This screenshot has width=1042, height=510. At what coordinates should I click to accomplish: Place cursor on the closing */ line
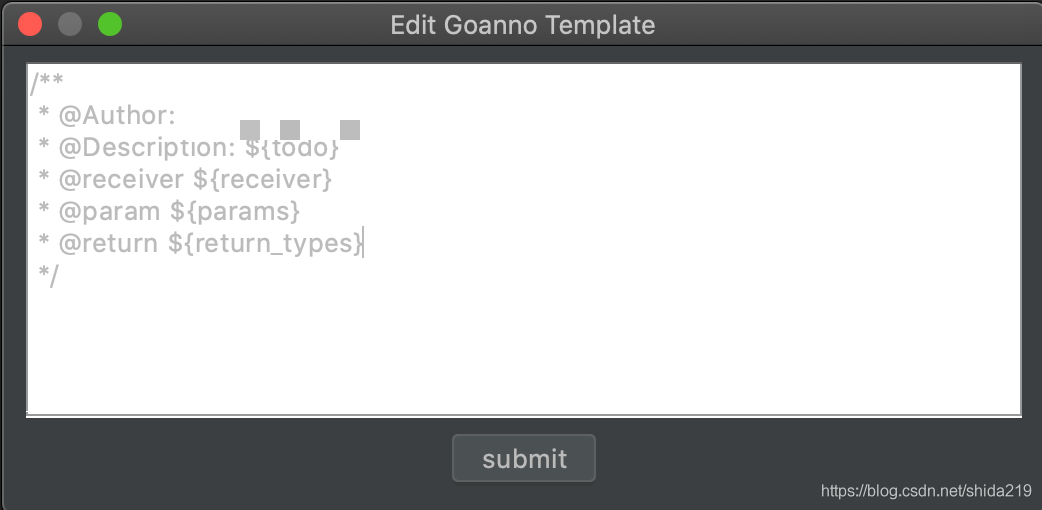click(x=48, y=275)
